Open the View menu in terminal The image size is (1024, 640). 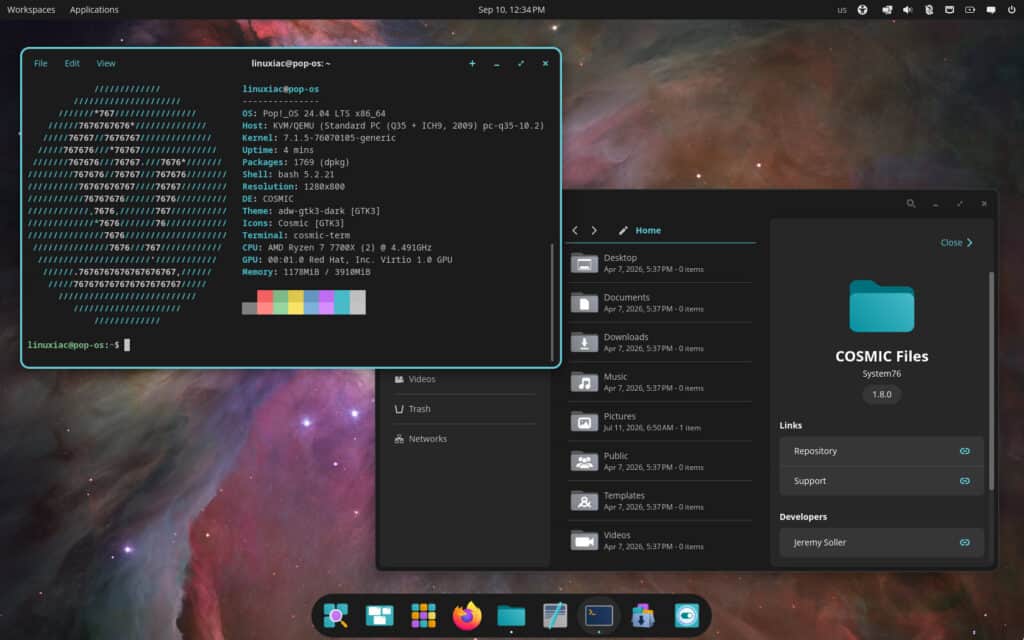(106, 63)
